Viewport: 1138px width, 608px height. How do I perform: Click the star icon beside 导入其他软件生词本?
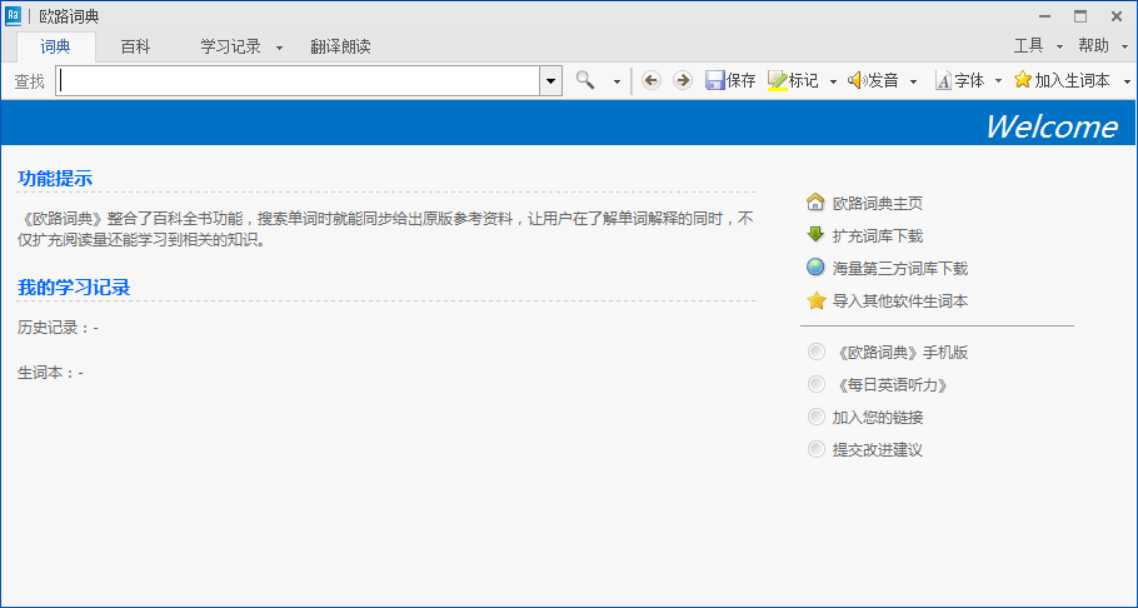[x=816, y=300]
